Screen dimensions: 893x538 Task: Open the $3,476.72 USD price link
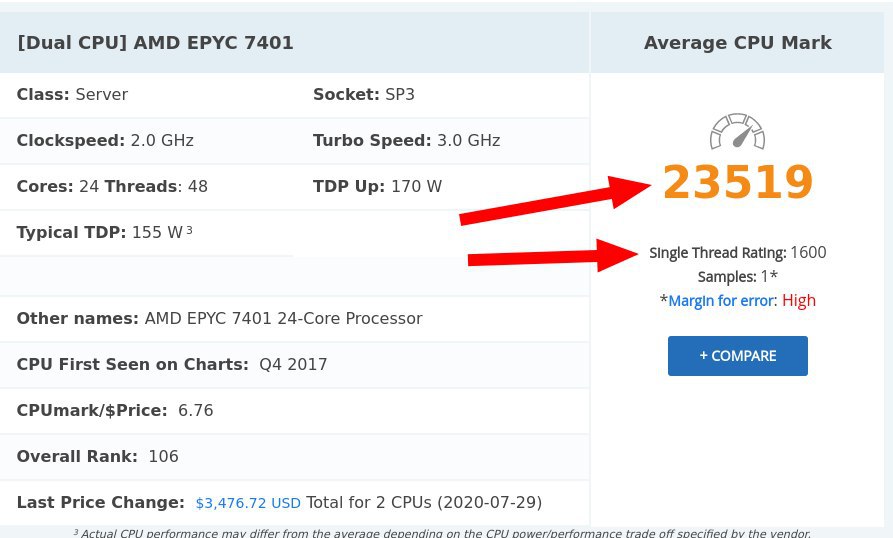click(x=248, y=503)
